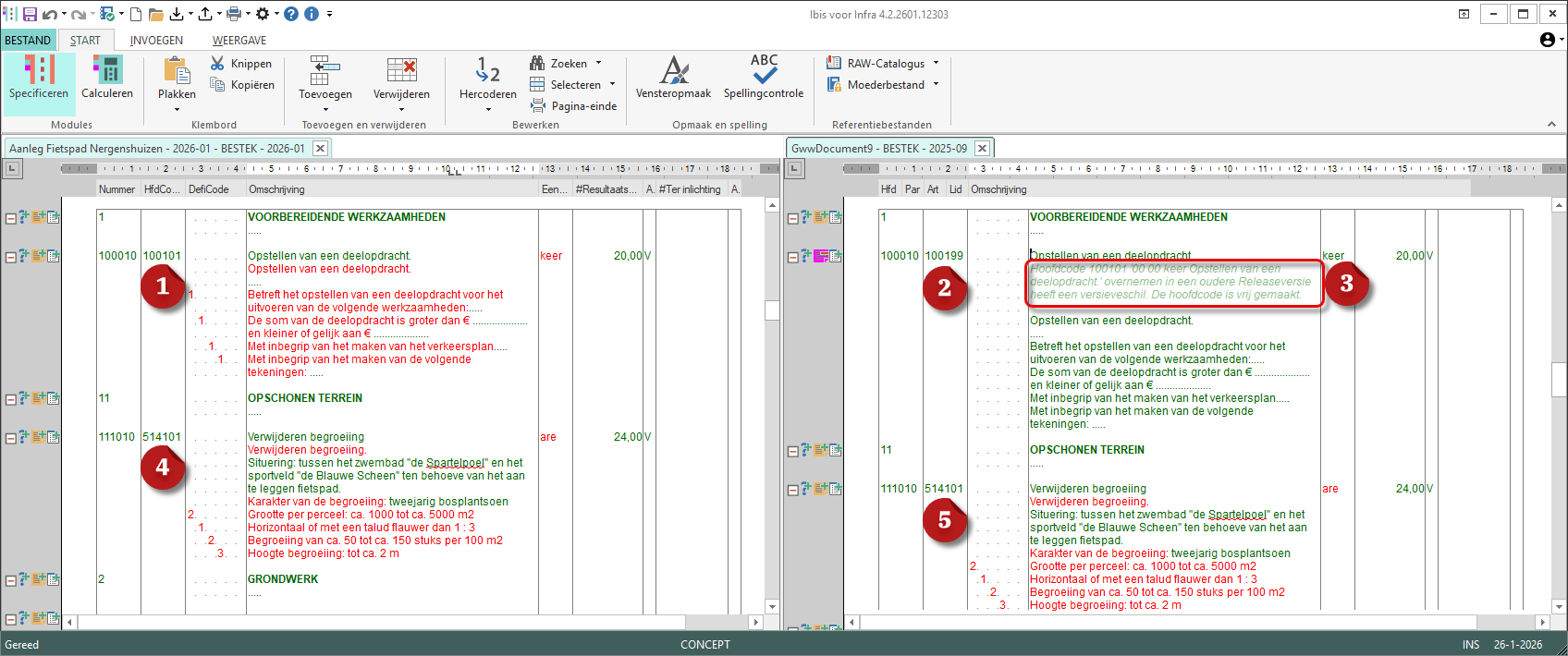
Task: Collapse the ribbon with the chevron arrow
Action: coord(1550,125)
